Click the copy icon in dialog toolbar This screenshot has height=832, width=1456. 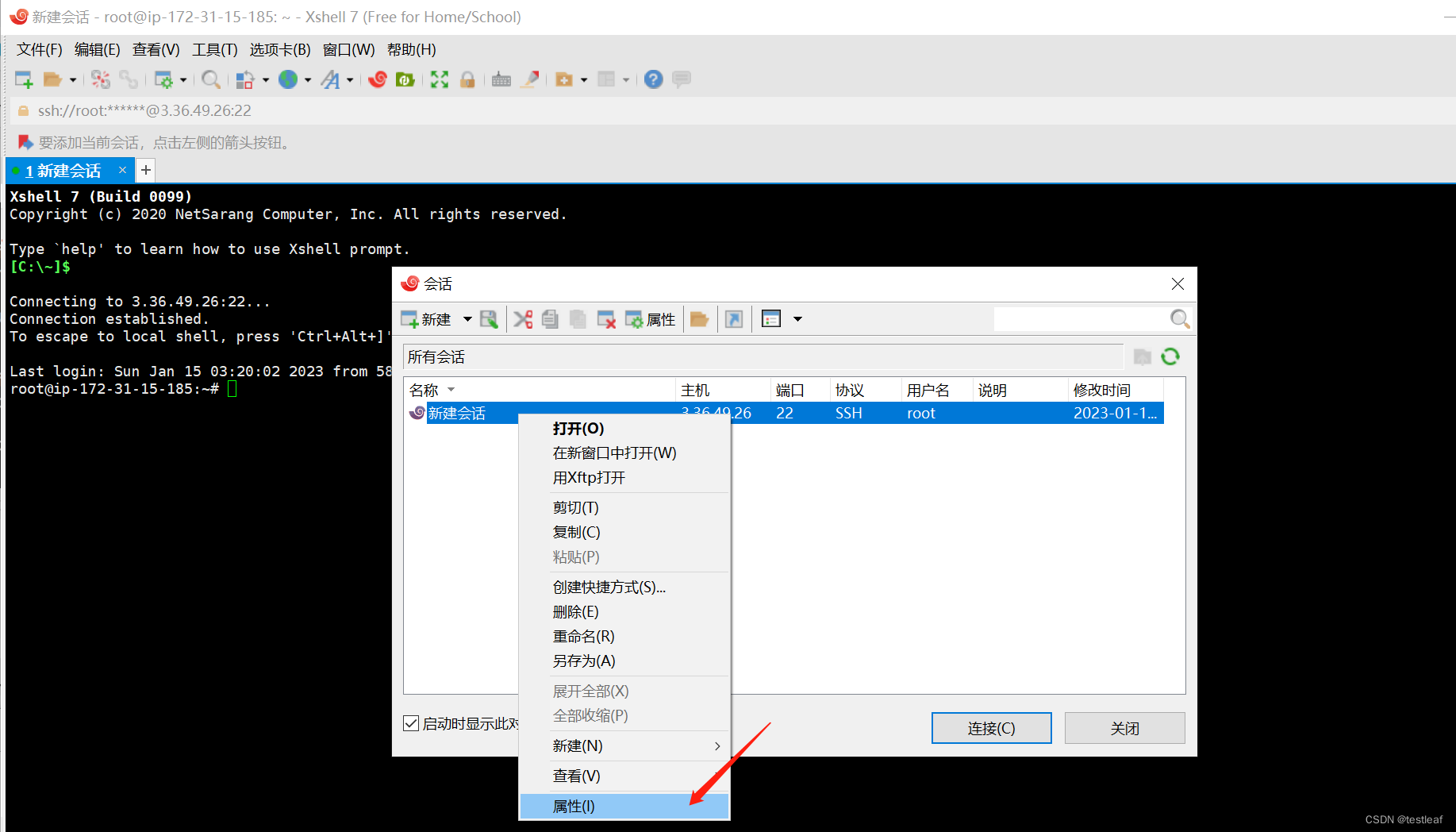coord(550,319)
